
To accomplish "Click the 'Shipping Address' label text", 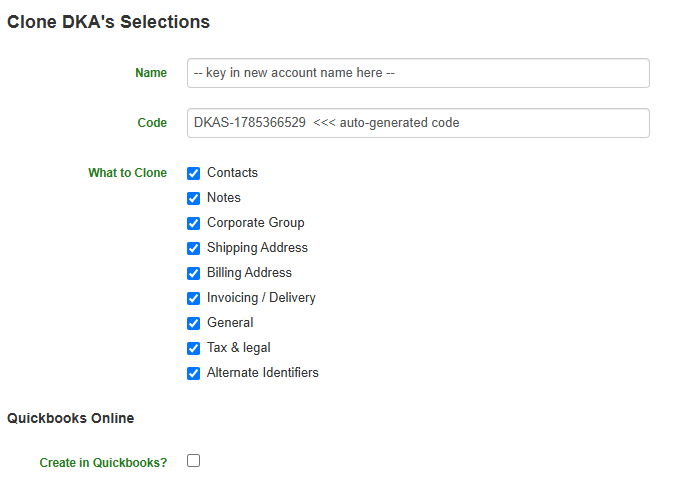I will 257,248.
